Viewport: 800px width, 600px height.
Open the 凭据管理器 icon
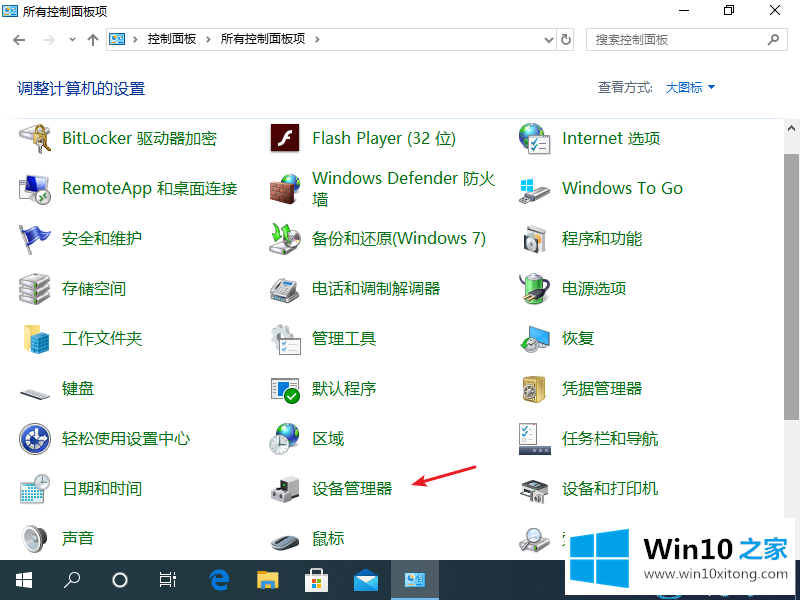pyautogui.click(x=535, y=389)
